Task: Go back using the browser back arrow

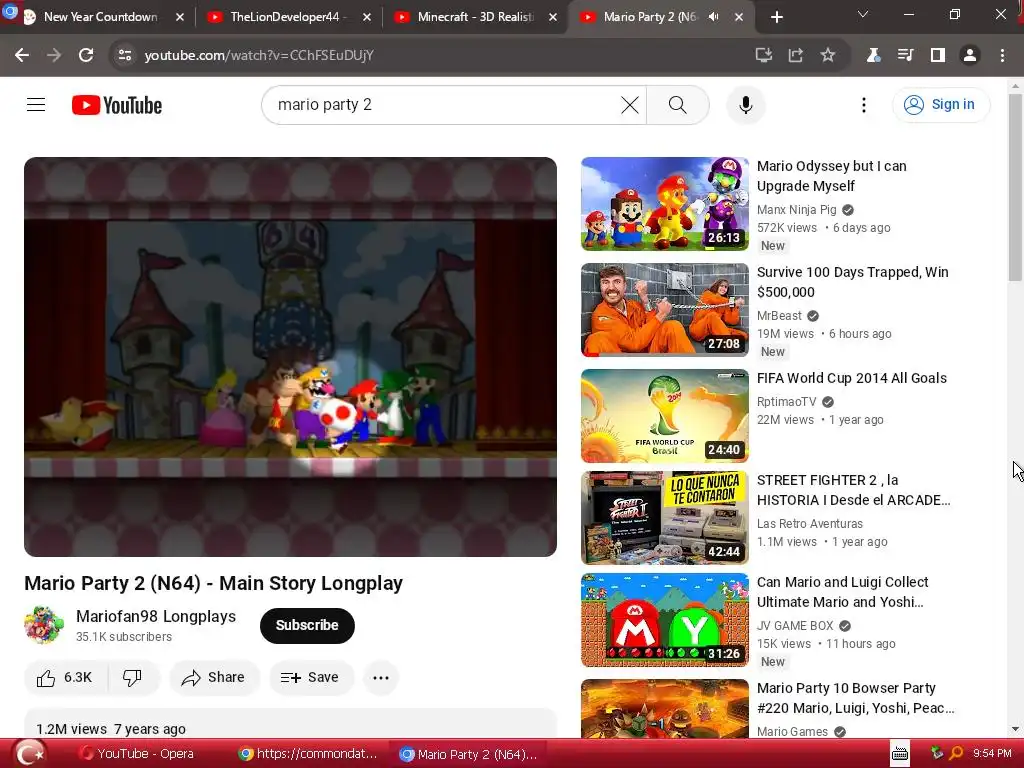Action: click(x=22, y=56)
